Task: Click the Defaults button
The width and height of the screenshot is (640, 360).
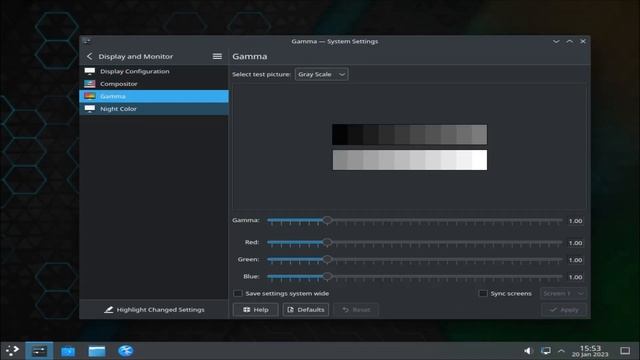Action: 306,310
